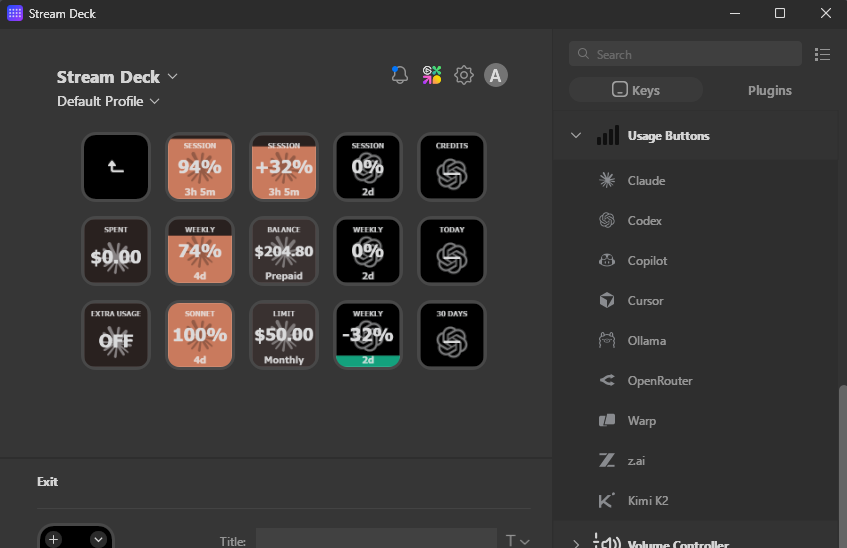Open the Marketplace colorful icon
The height and width of the screenshot is (548, 847).
432,75
